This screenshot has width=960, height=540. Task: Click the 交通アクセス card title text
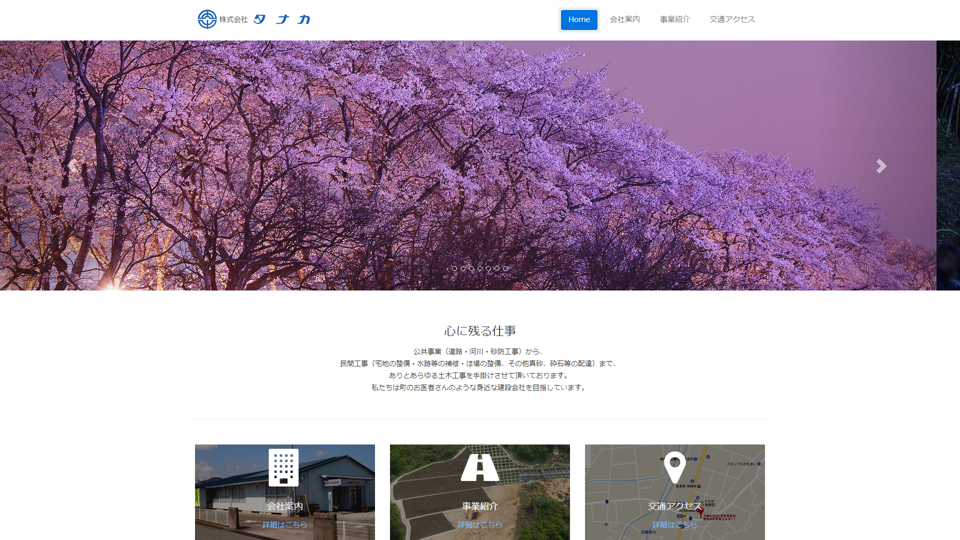click(675, 506)
